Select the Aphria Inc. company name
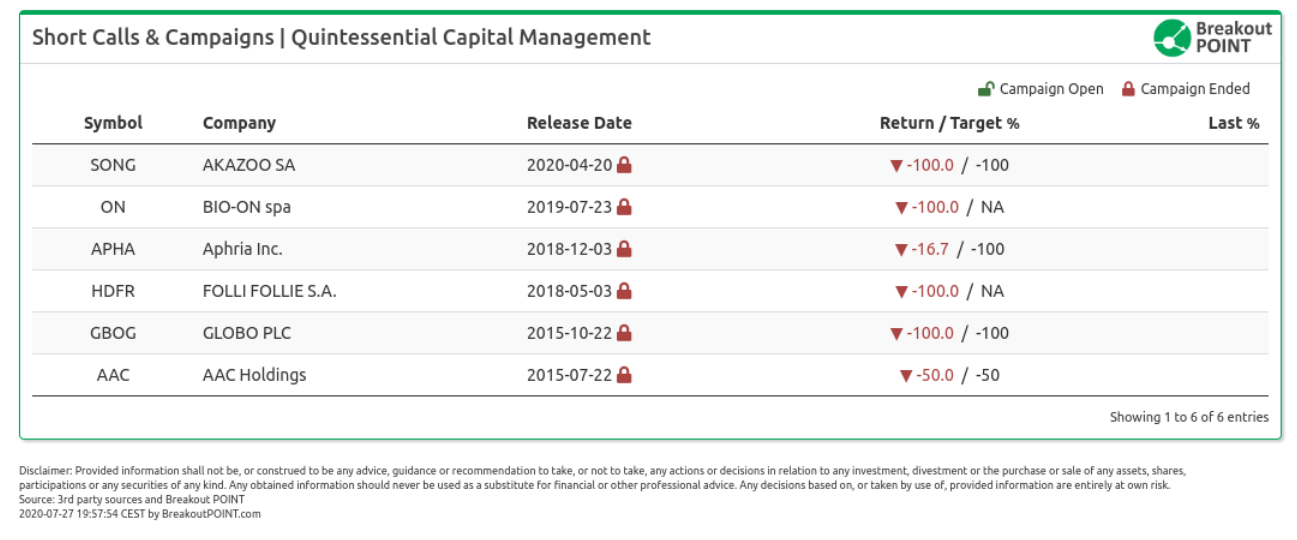The width and height of the screenshot is (1297, 540). (242, 249)
